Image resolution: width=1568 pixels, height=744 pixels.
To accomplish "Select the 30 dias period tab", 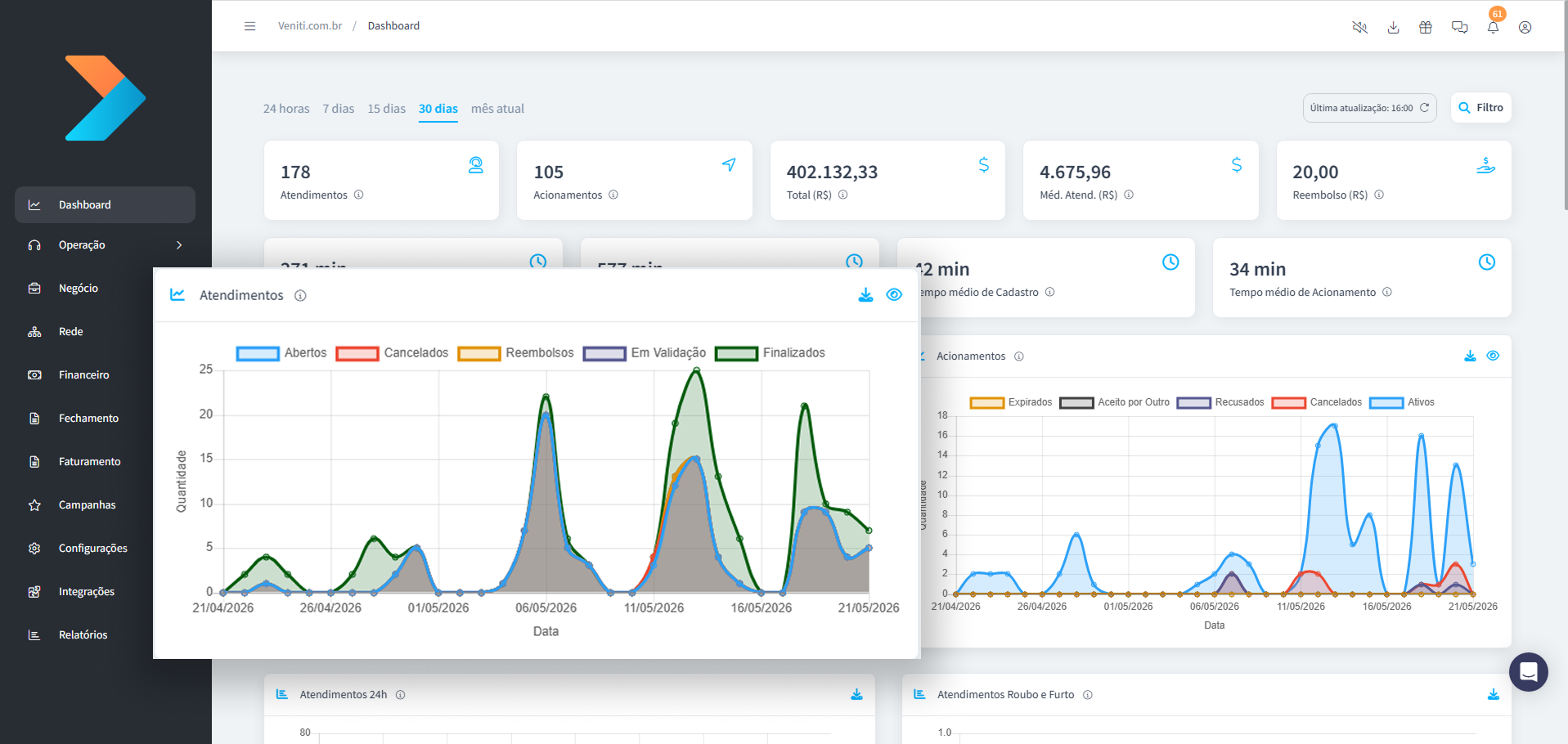I will (438, 109).
